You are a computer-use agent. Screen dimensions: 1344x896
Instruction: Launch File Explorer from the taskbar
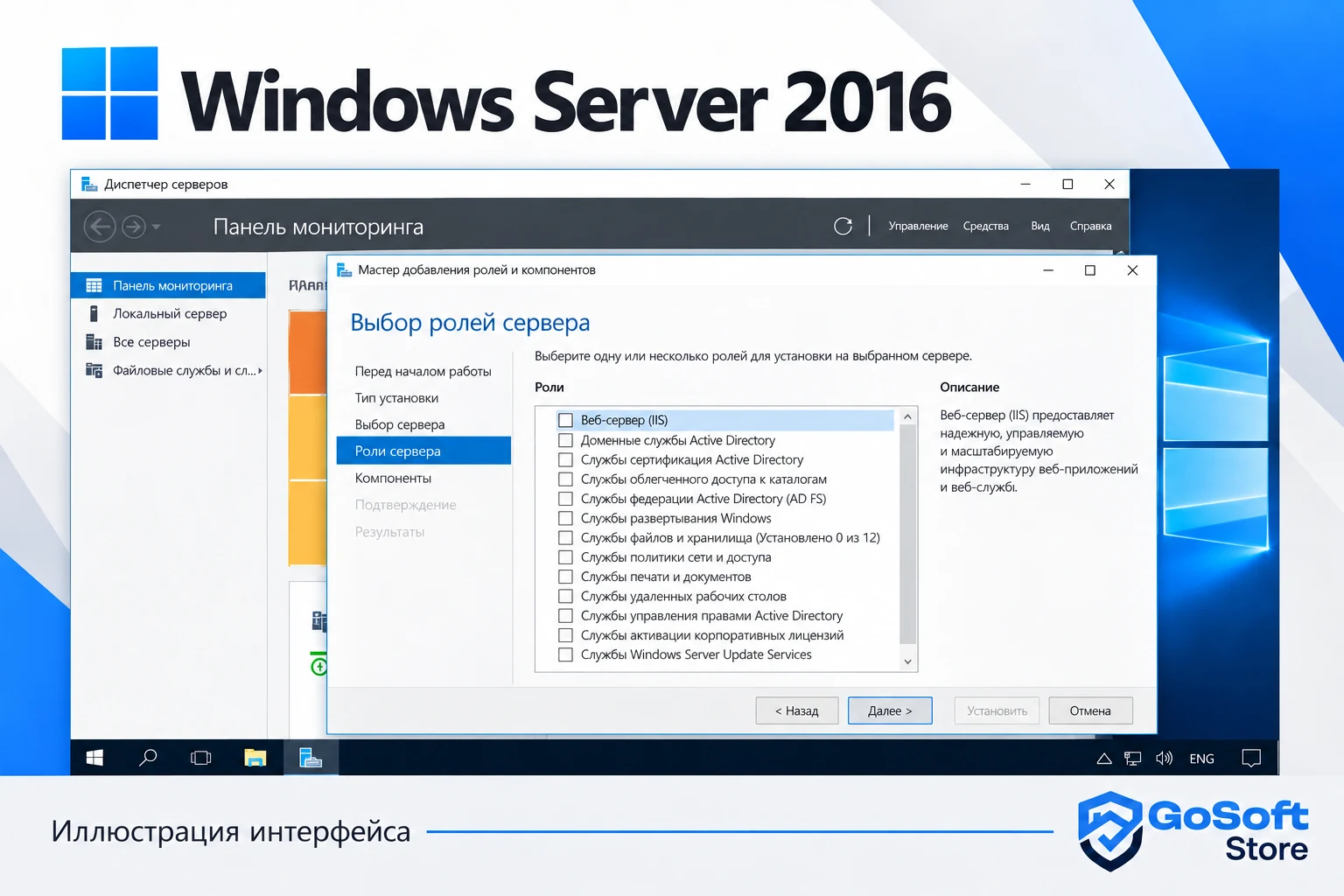point(255,758)
